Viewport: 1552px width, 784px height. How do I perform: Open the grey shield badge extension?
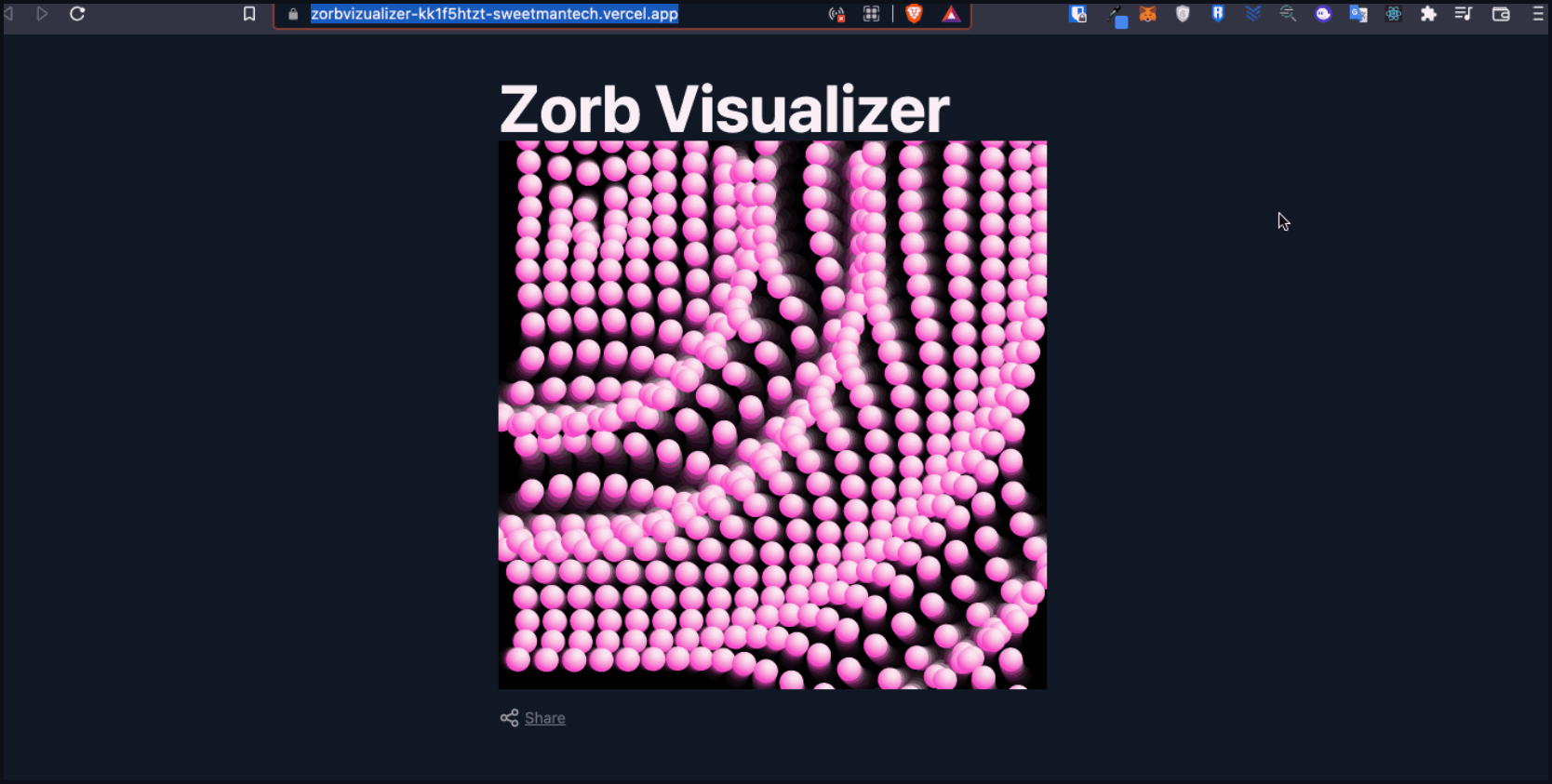pos(1183,14)
